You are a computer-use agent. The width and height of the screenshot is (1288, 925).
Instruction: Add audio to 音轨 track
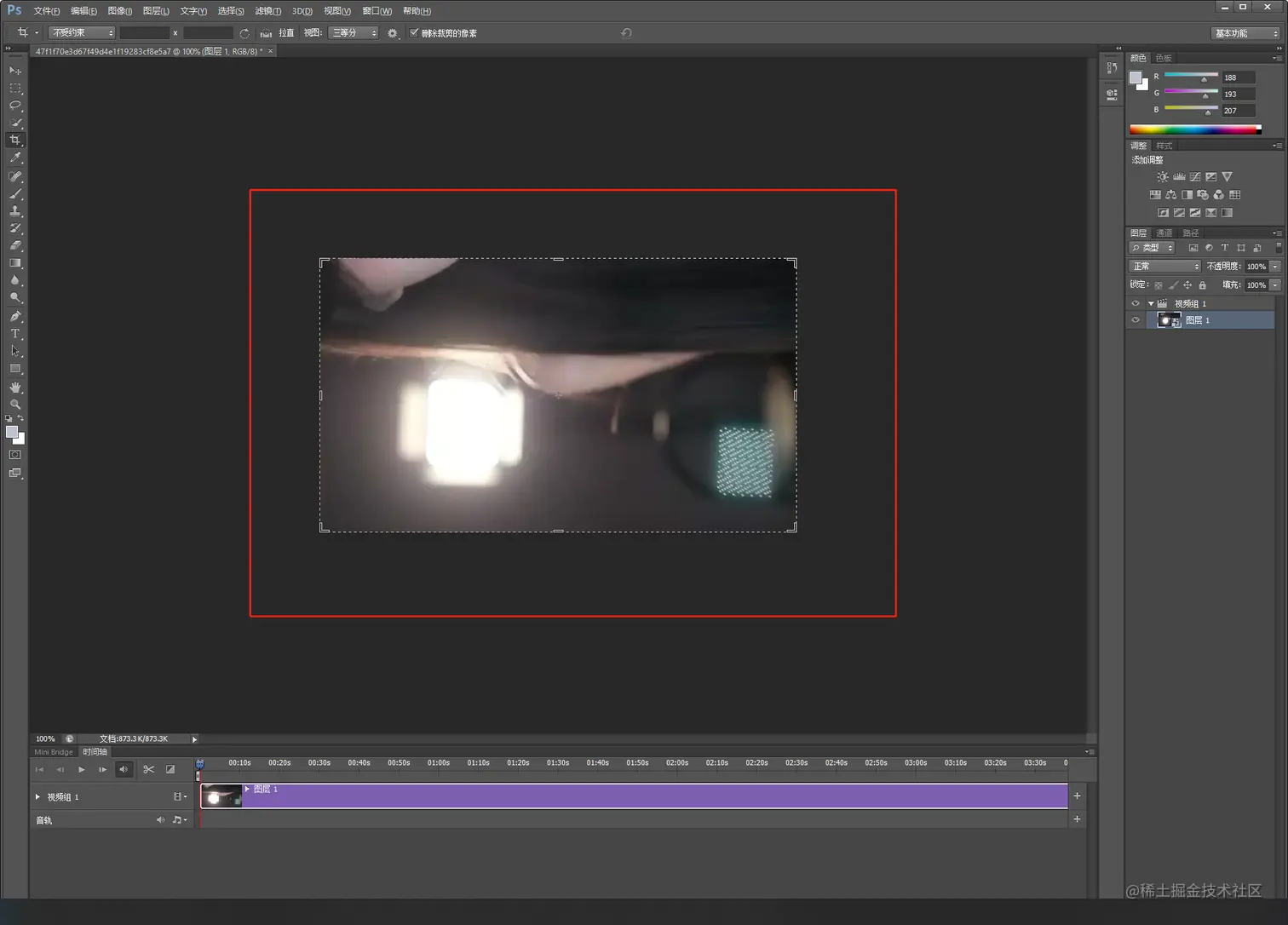[x=1077, y=819]
